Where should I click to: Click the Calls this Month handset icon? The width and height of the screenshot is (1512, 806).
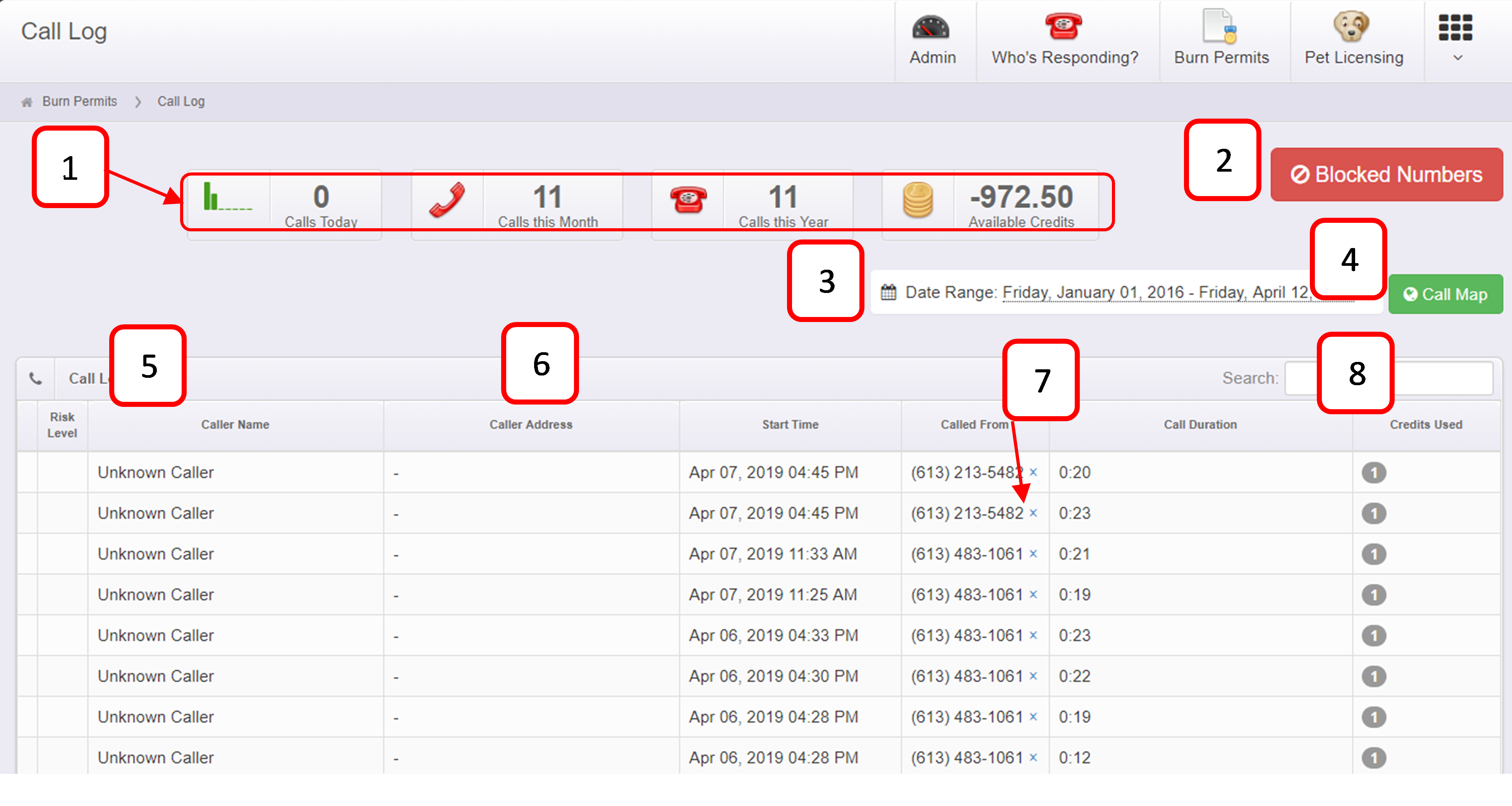[x=447, y=200]
